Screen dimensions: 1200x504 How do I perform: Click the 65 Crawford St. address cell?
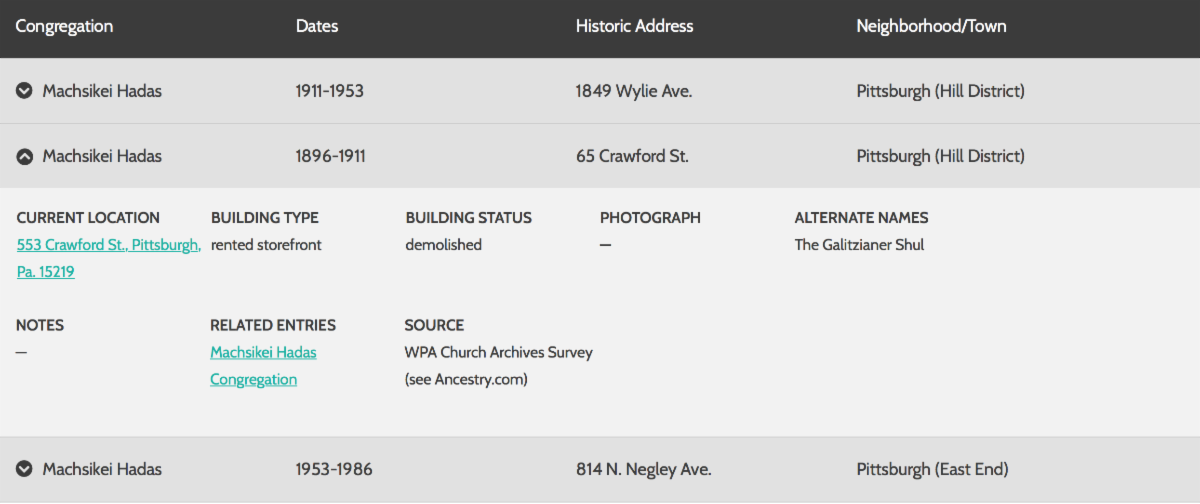click(632, 156)
